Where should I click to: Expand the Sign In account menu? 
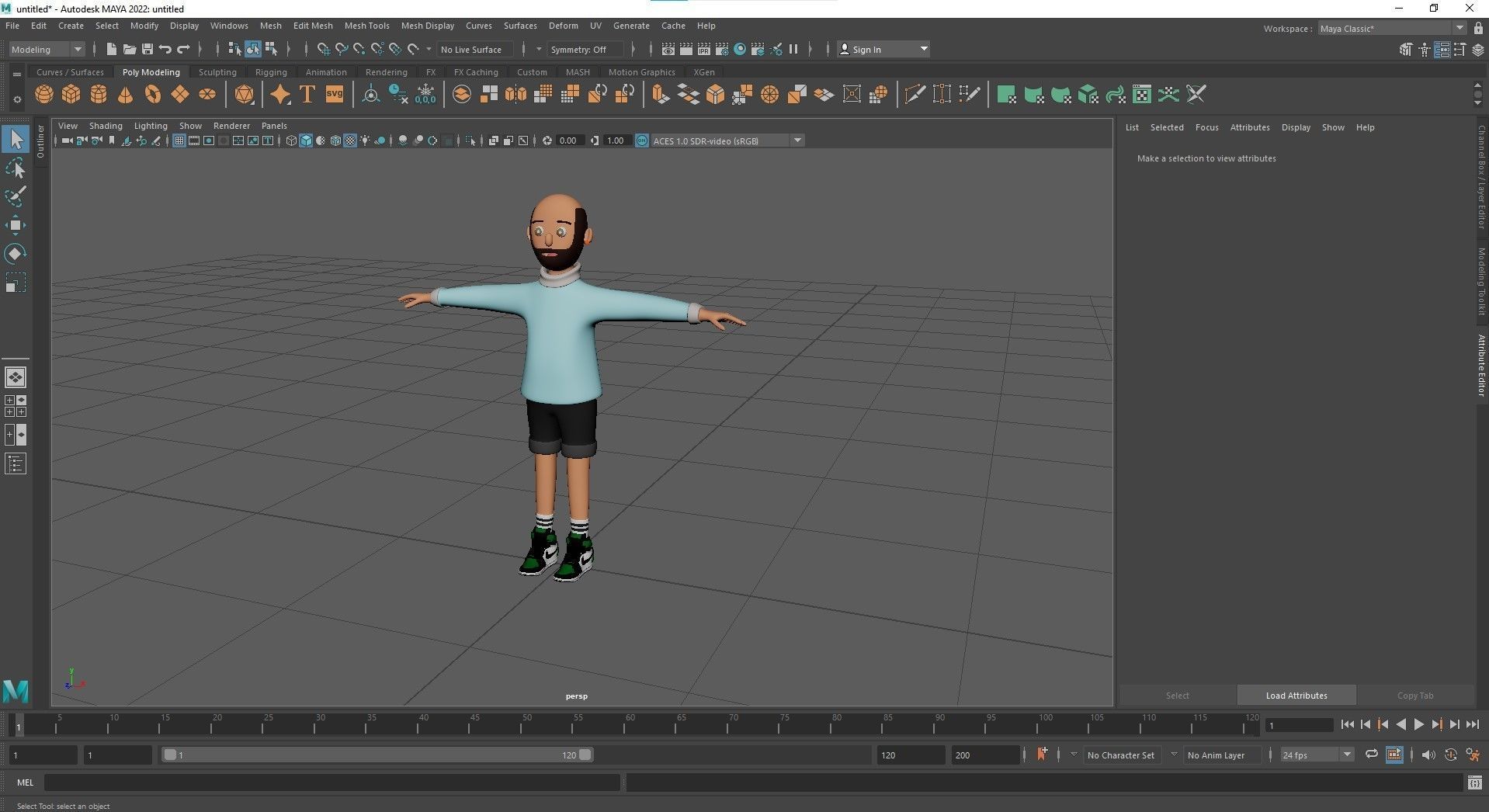click(x=923, y=49)
